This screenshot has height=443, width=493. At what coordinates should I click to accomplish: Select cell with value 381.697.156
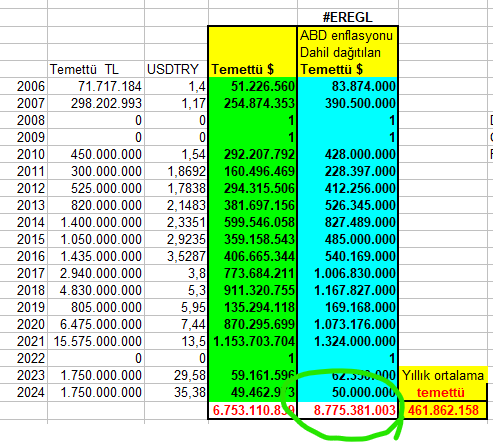(x=252, y=205)
